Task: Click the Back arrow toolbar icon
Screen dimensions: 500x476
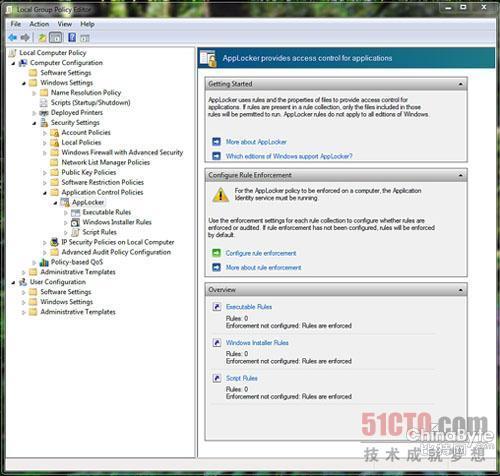Action: pos(13,38)
